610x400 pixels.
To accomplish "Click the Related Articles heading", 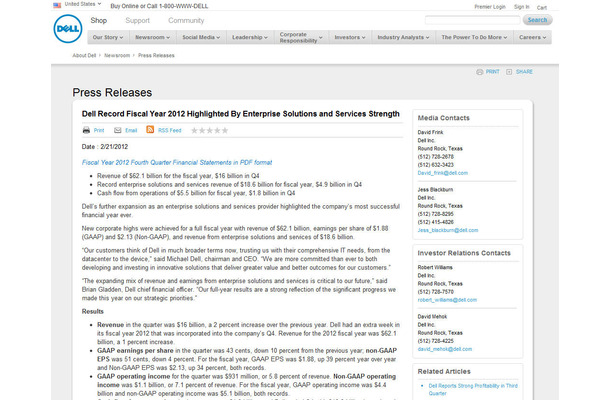I will (444, 372).
